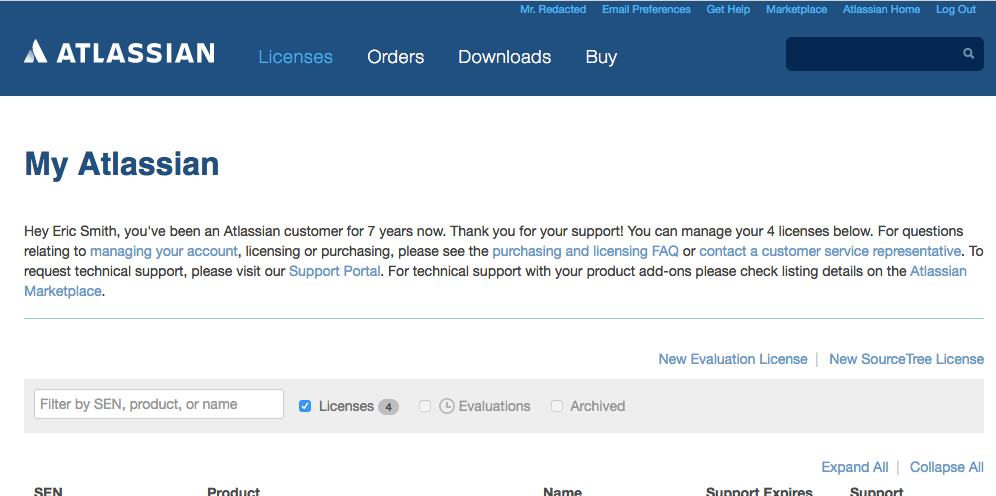
Task: Open the Downloads tab
Action: 504,57
